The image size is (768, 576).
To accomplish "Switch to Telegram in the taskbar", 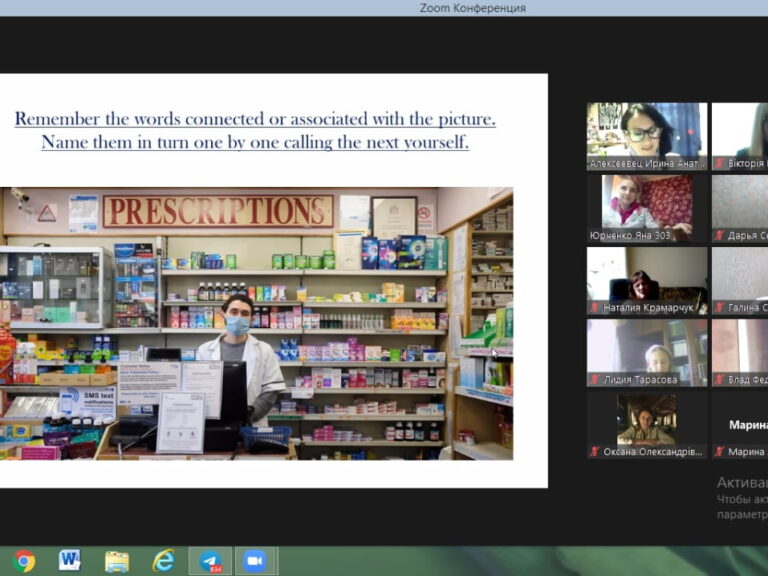I will (210, 561).
